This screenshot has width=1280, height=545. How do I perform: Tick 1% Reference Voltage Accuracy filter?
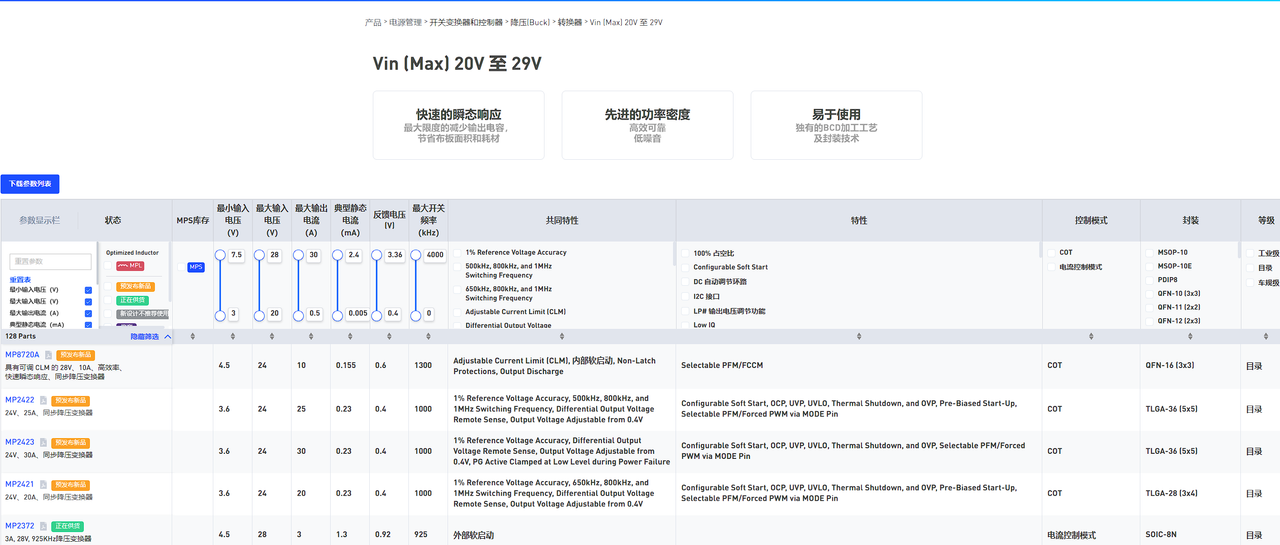tap(458, 253)
